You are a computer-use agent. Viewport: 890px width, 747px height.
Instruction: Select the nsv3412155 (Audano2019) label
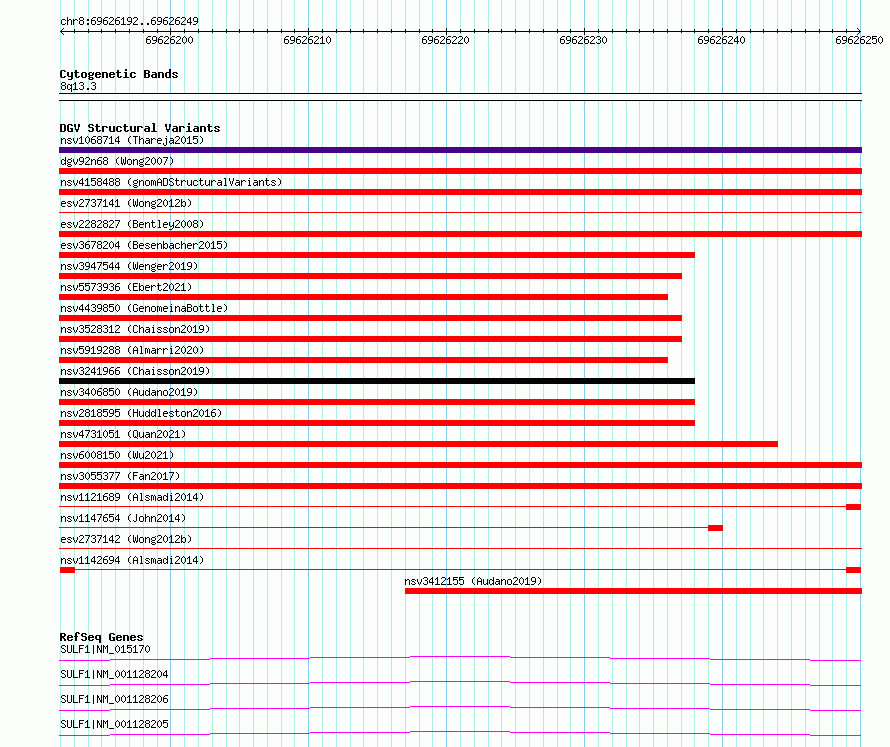(473, 581)
